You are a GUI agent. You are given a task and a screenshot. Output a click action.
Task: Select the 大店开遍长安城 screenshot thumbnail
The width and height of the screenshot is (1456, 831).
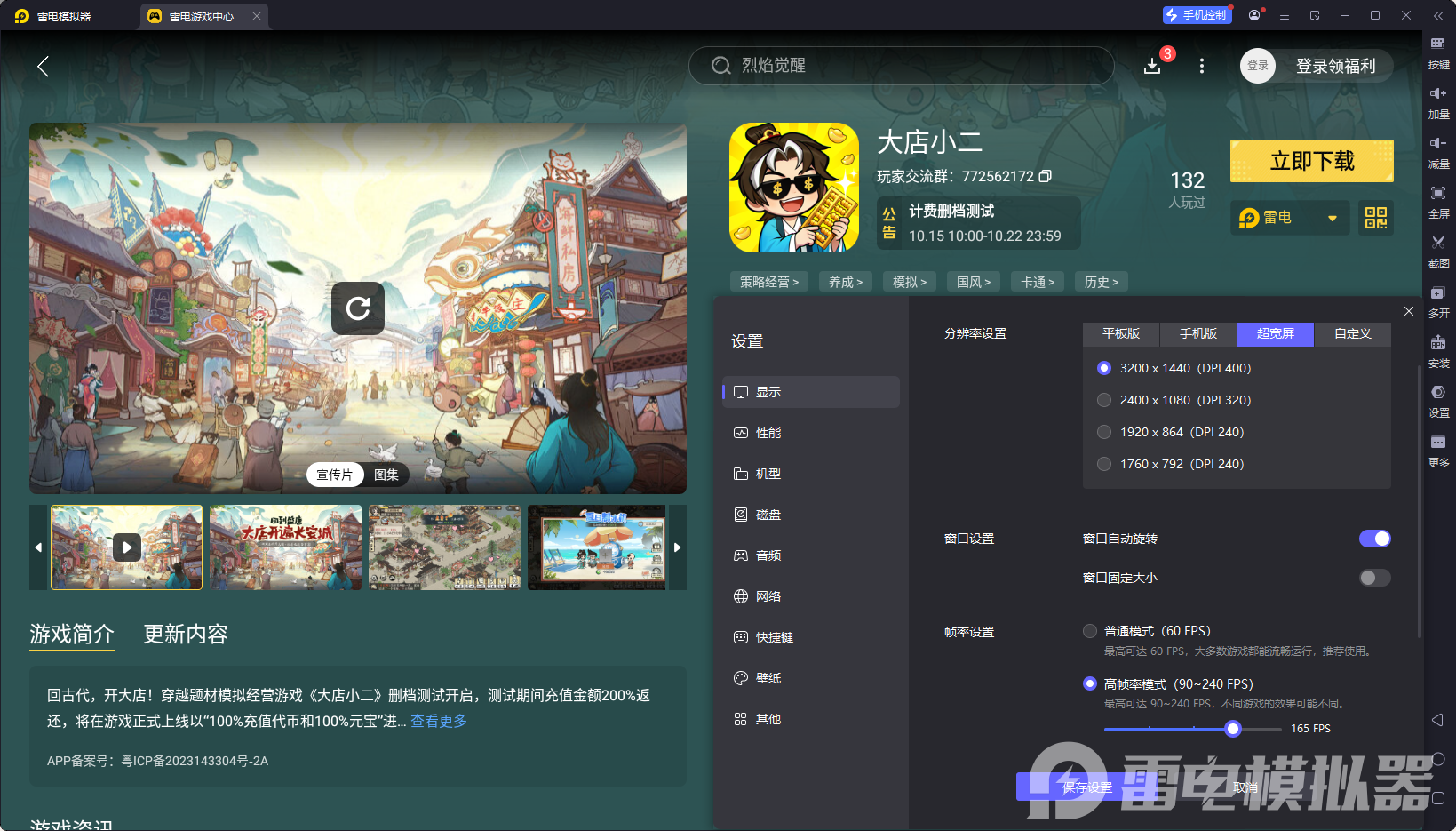[285, 547]
